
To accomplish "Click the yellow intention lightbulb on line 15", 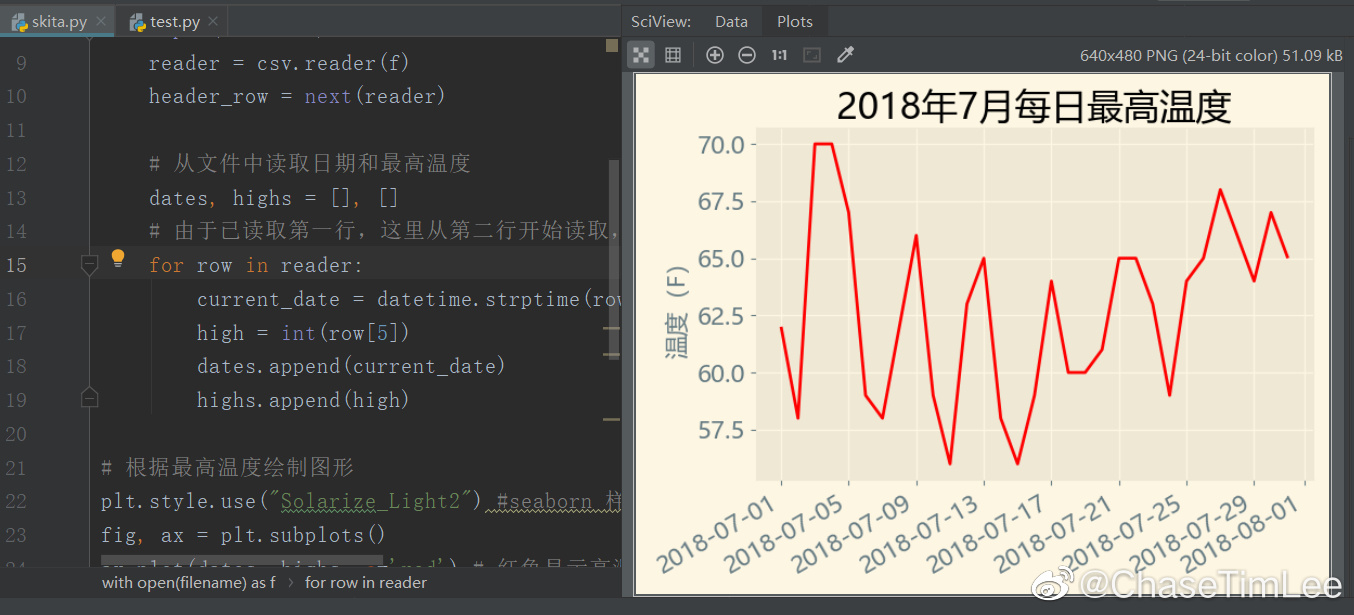I will [x=118, y=258].
